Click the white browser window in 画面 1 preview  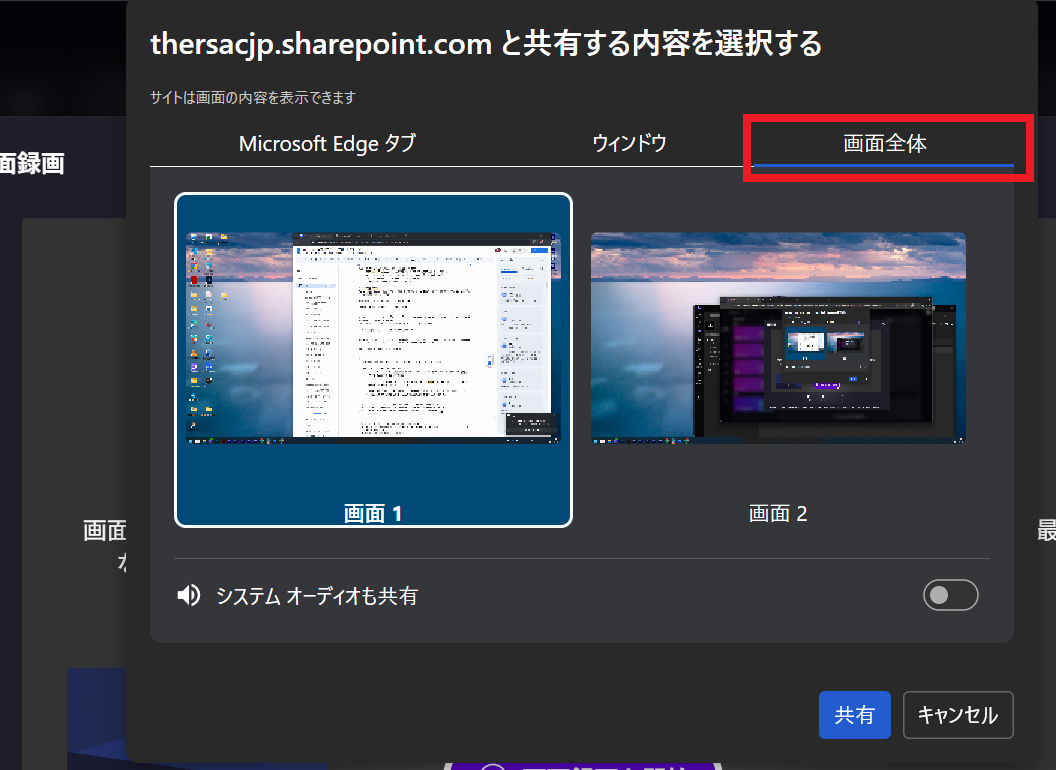(x=420, y=340)
